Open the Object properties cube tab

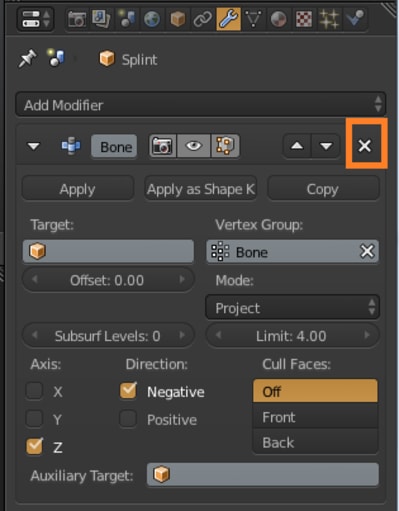(178, 19)
